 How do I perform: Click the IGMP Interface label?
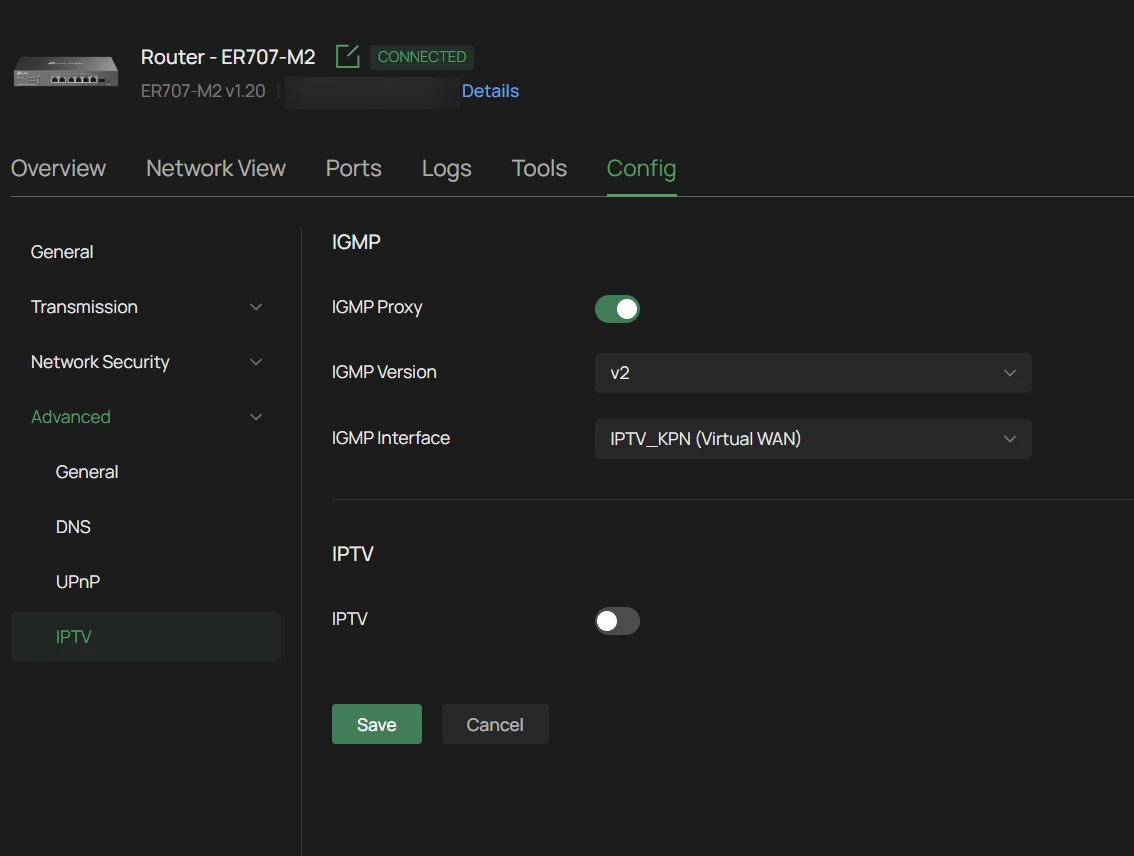click(391, 438)
